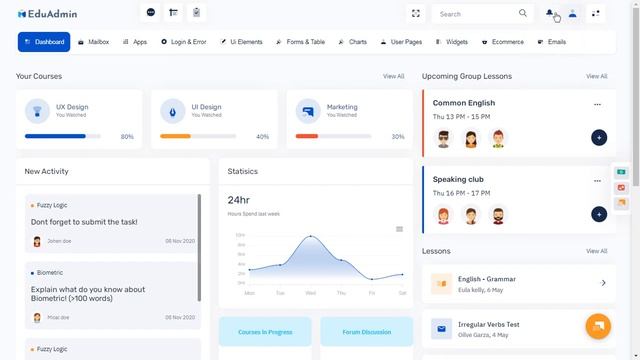Image resolution: width=640 pixels, height=360 pixels.
Task: Open the Irregular Verbs Test lesson
Action: pos(518,329)
